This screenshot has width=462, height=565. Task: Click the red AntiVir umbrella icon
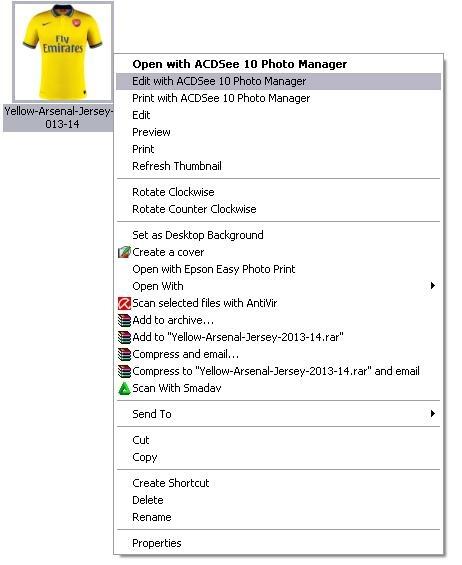point(124,303)
